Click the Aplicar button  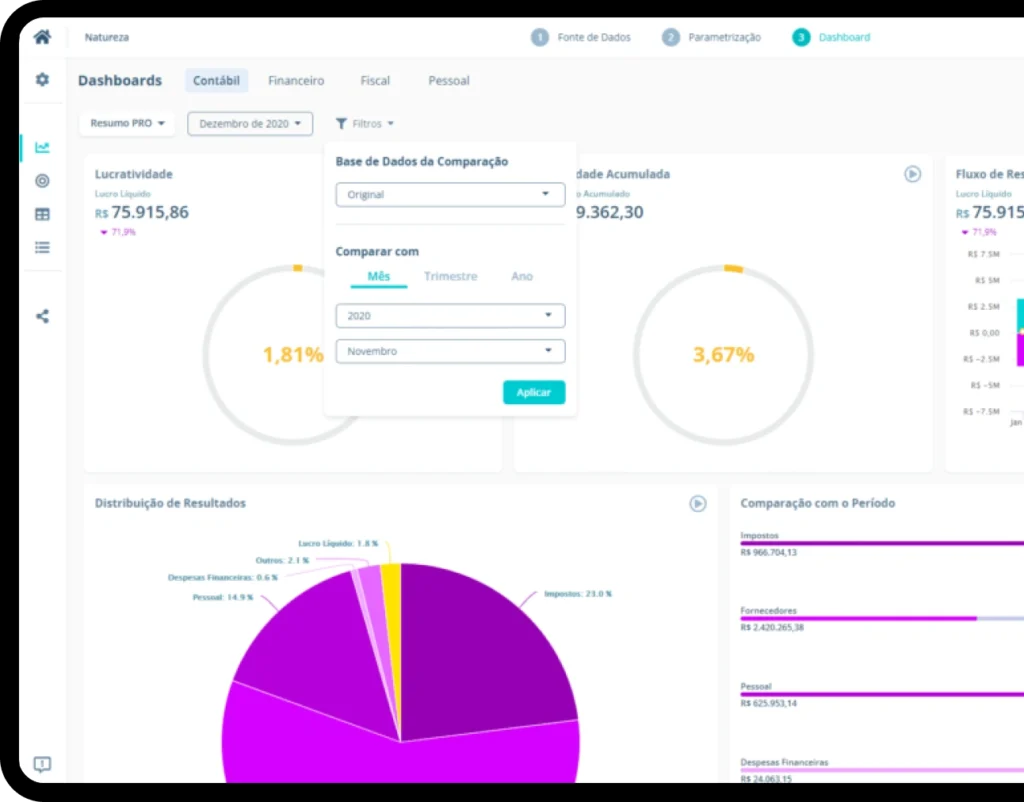pos(534,393)
